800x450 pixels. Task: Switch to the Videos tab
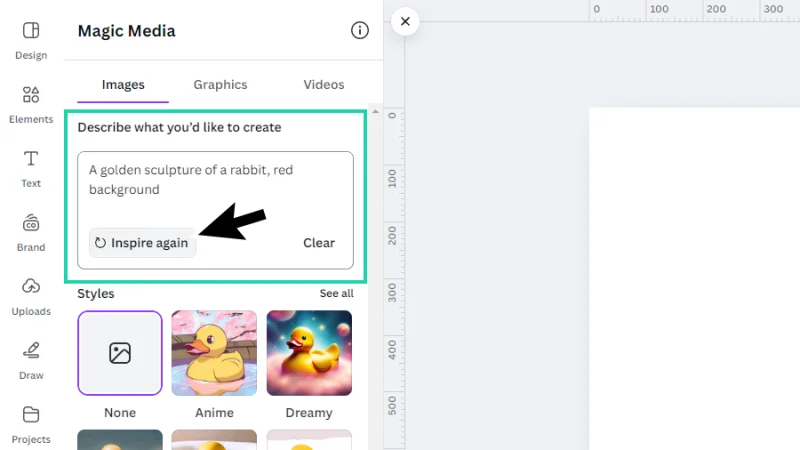(323, 85)
